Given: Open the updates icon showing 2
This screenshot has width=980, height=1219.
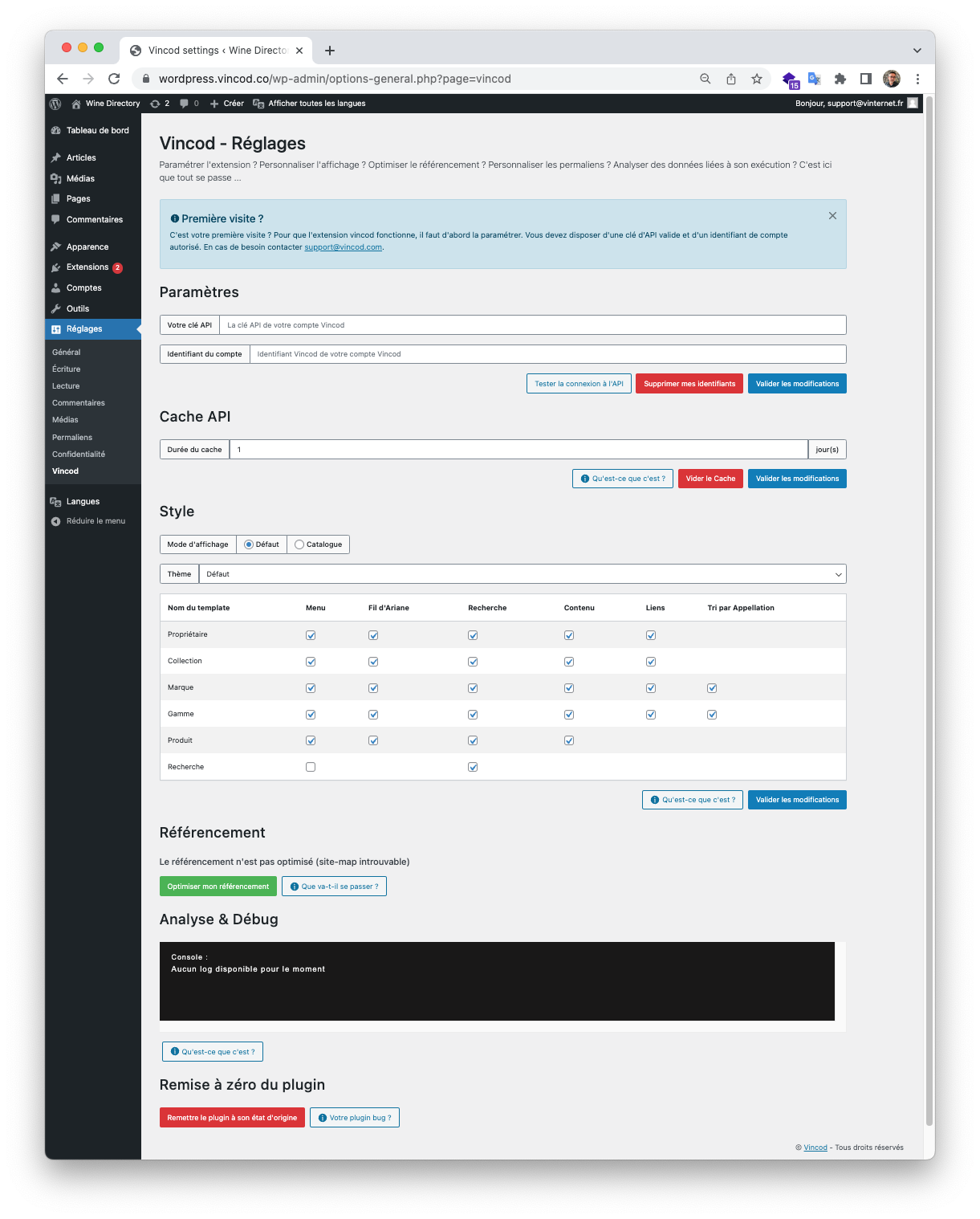Looking at the screenshot, I should (x=160, y=104).
